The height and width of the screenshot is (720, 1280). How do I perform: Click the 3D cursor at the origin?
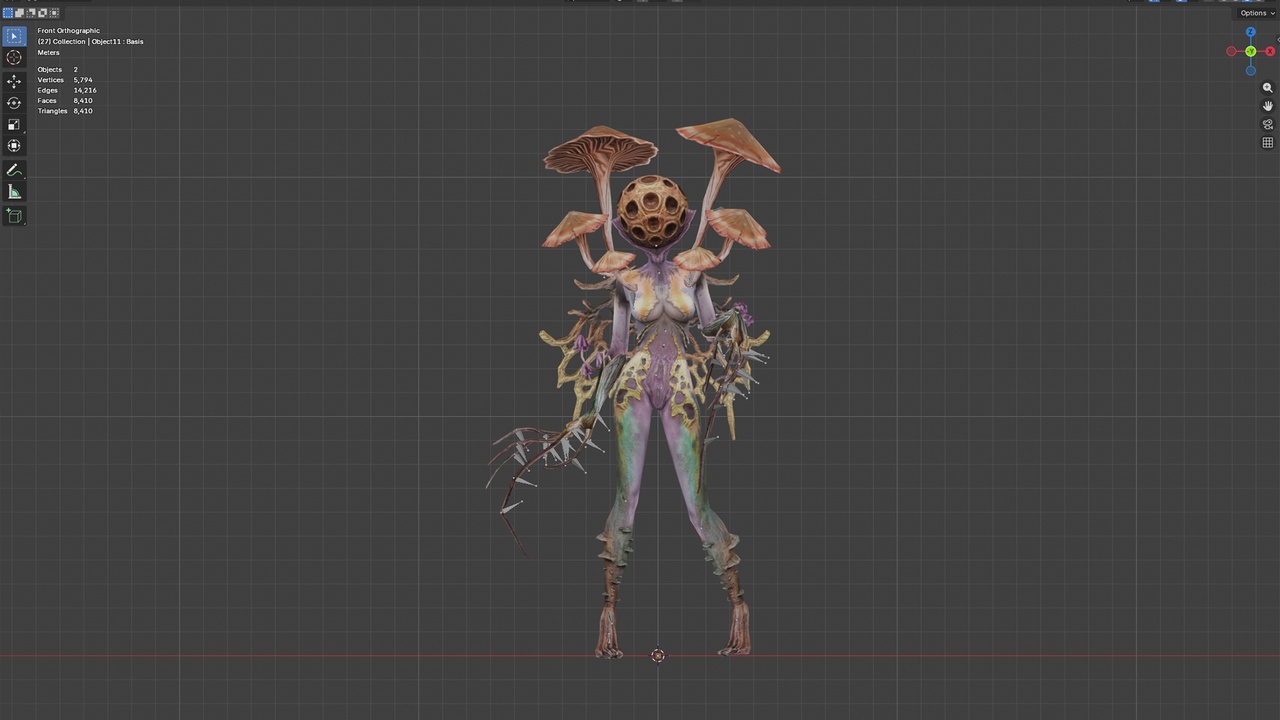pos(657,656)
